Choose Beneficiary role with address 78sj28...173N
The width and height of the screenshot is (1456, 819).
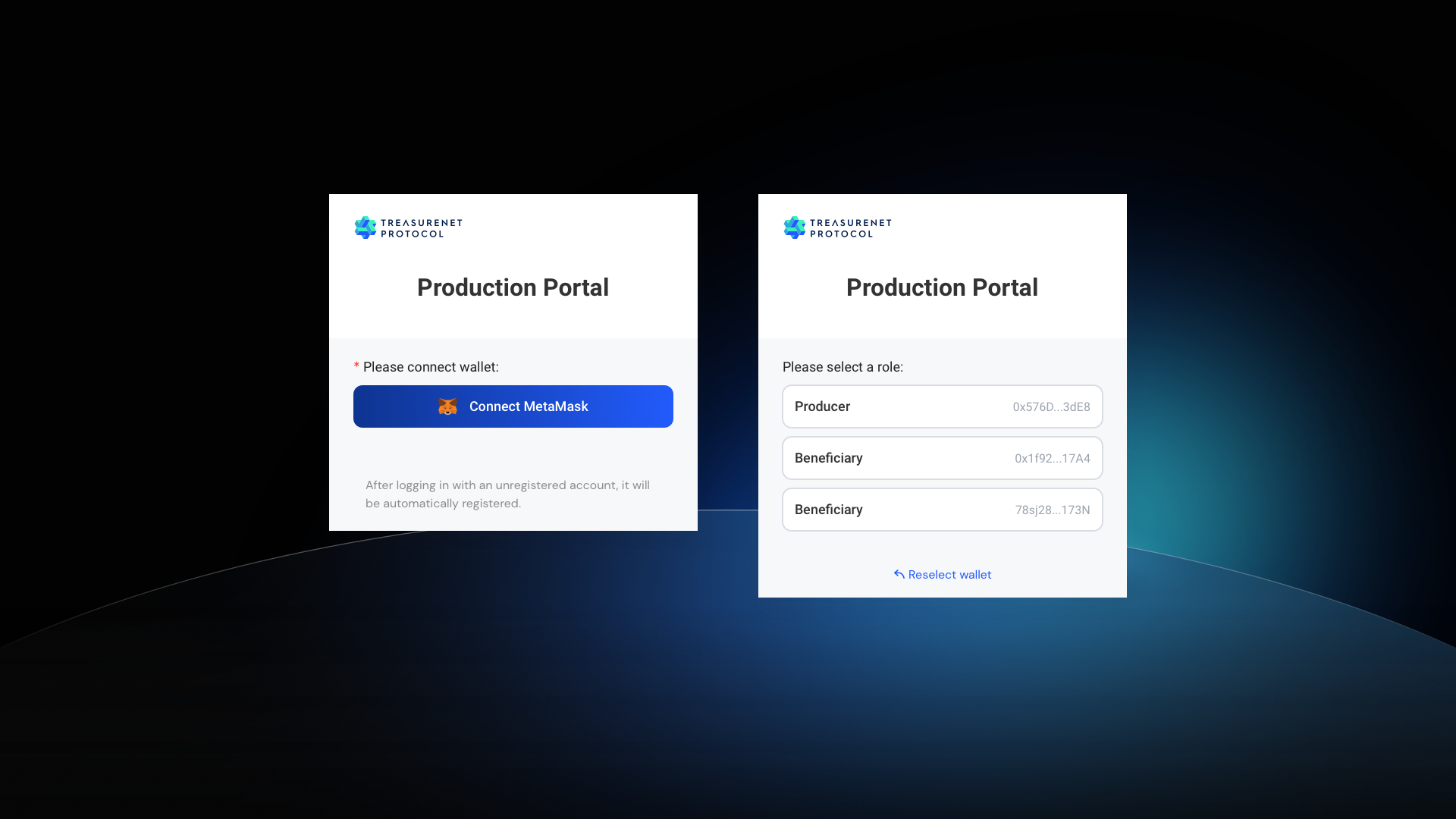(942, 510)
